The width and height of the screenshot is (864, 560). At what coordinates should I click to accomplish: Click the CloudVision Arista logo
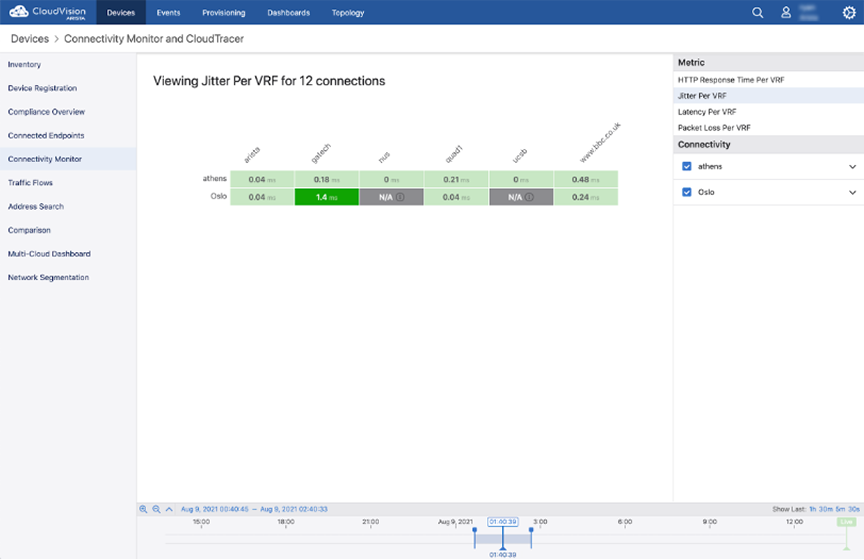point(48,12)
